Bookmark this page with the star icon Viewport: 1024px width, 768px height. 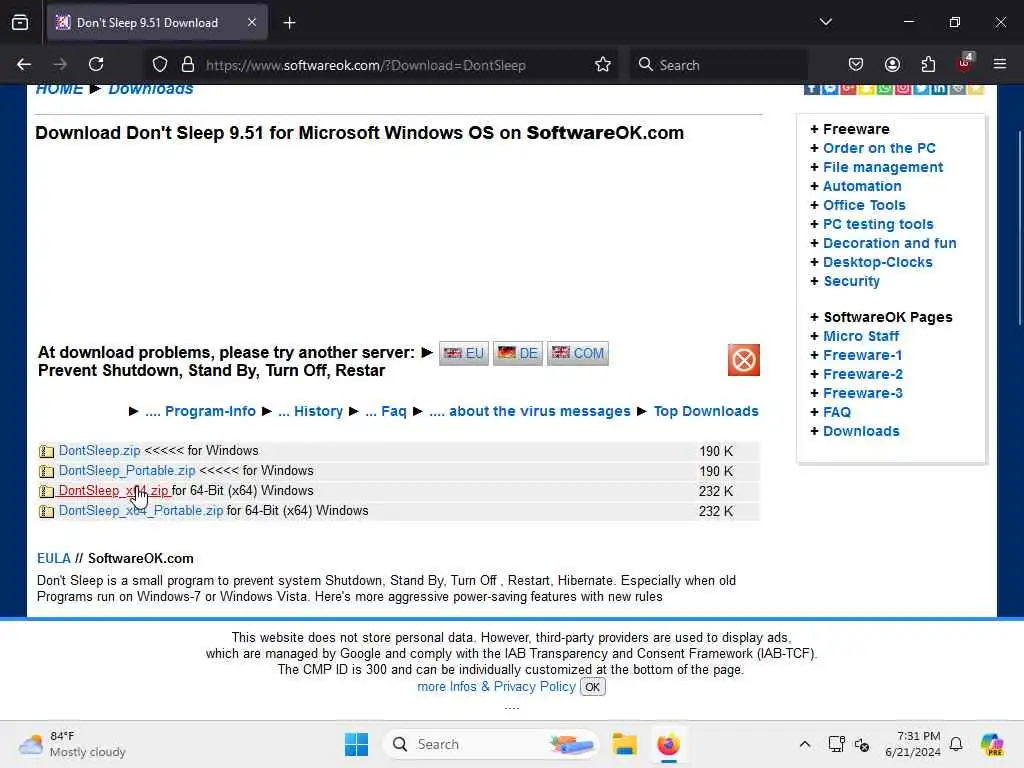603,65
